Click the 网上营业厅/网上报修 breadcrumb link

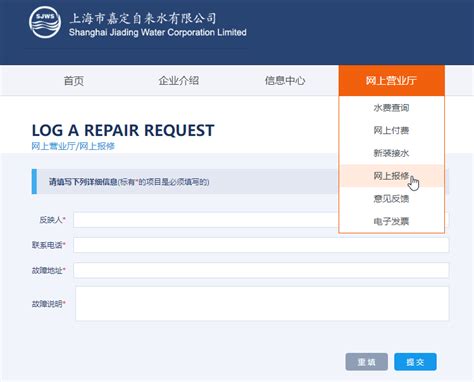point(73,146)
